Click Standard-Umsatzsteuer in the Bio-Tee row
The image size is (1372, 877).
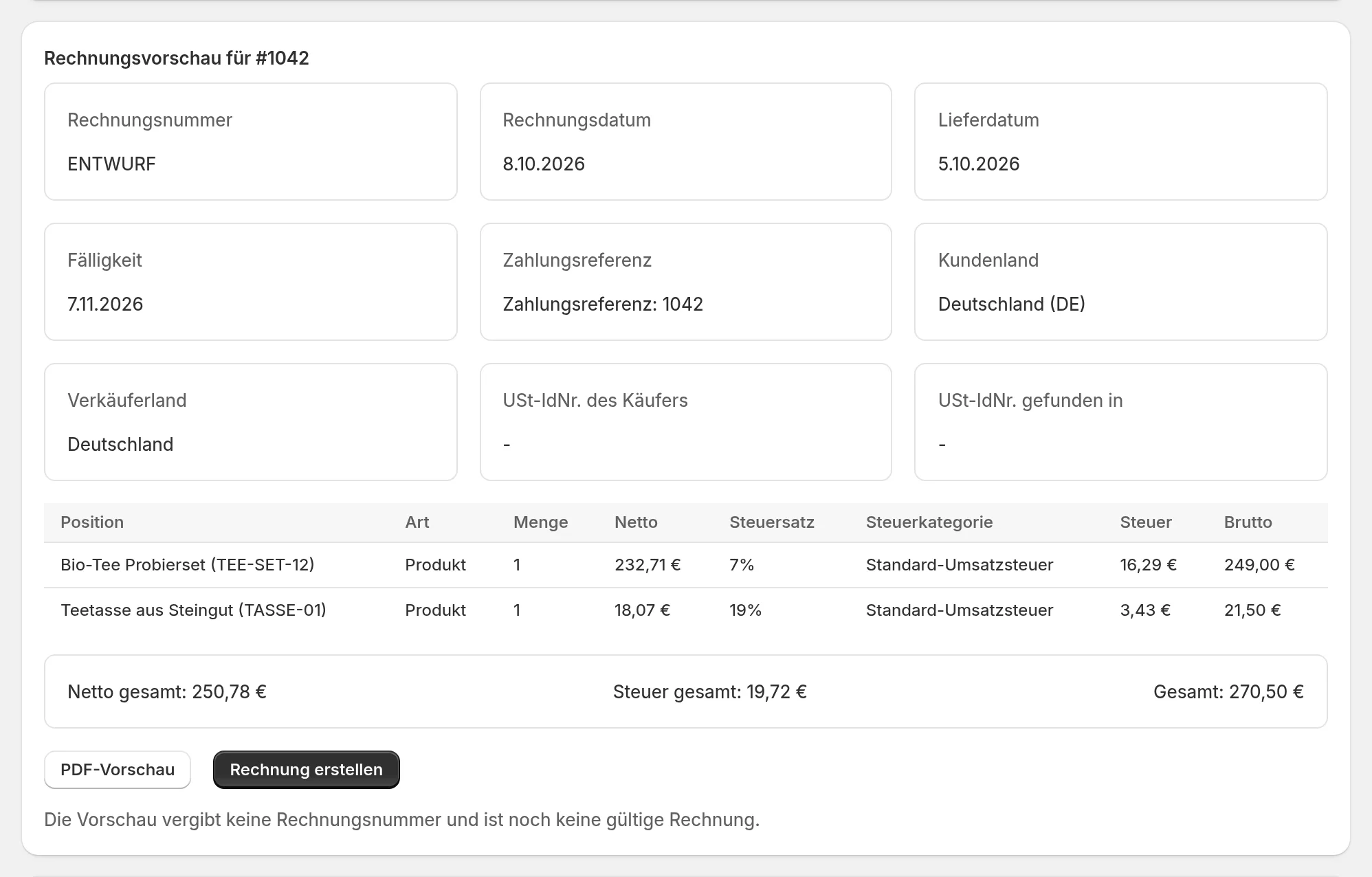point(960,565)
